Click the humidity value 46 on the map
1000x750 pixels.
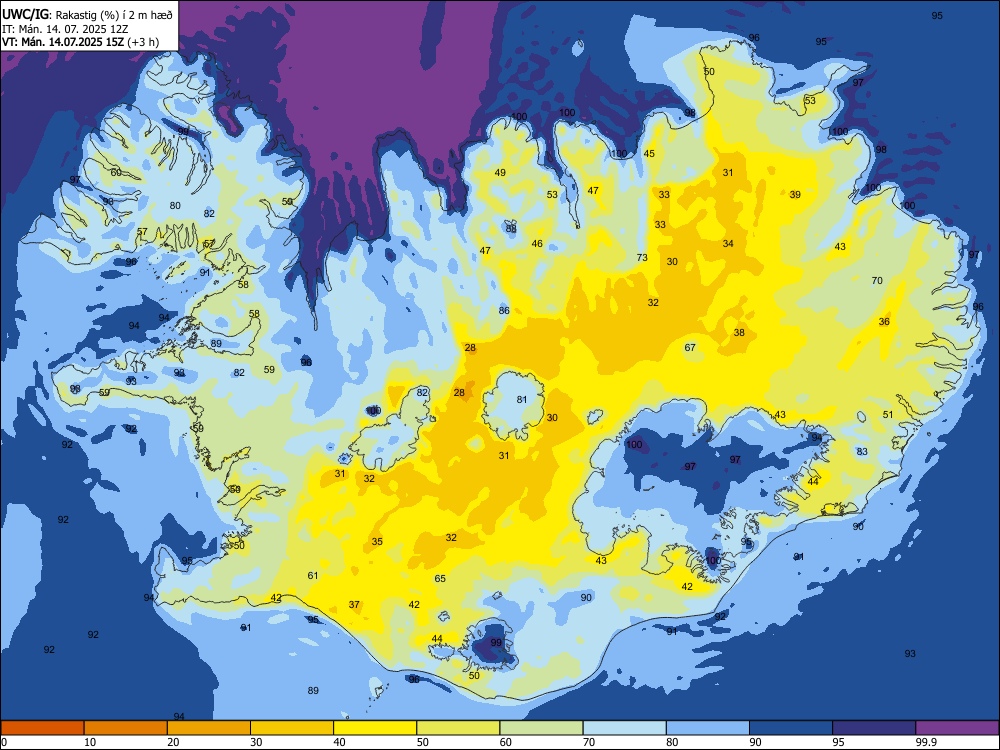tap(538, 244)
